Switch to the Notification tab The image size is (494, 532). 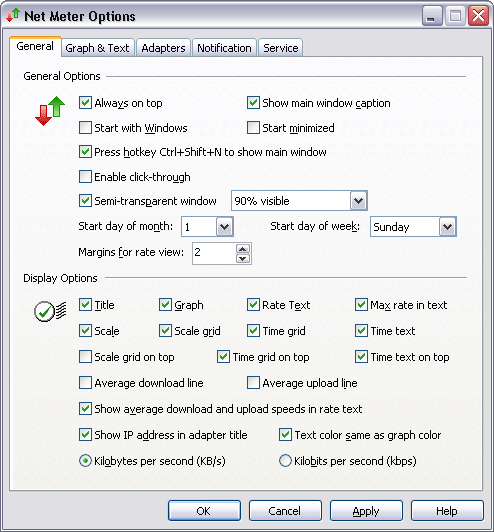(x=224, y=48)
